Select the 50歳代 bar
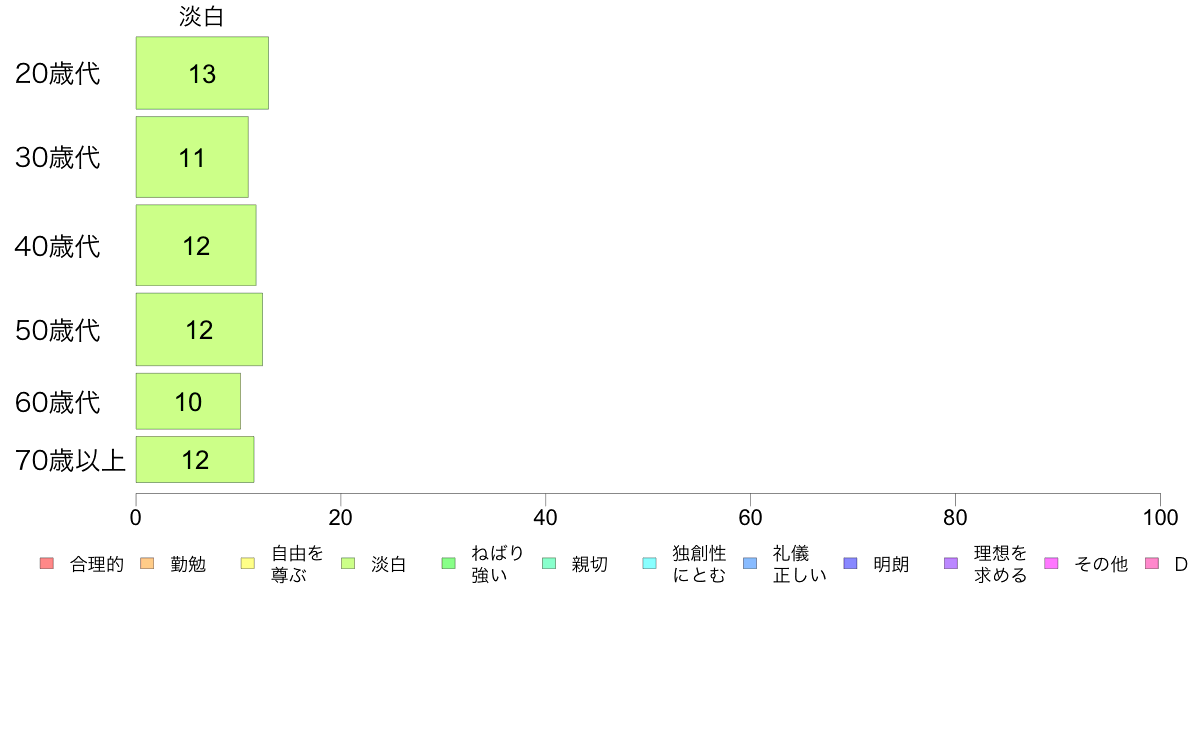Viewport: 1188px width, 736px height. point(199,330)
